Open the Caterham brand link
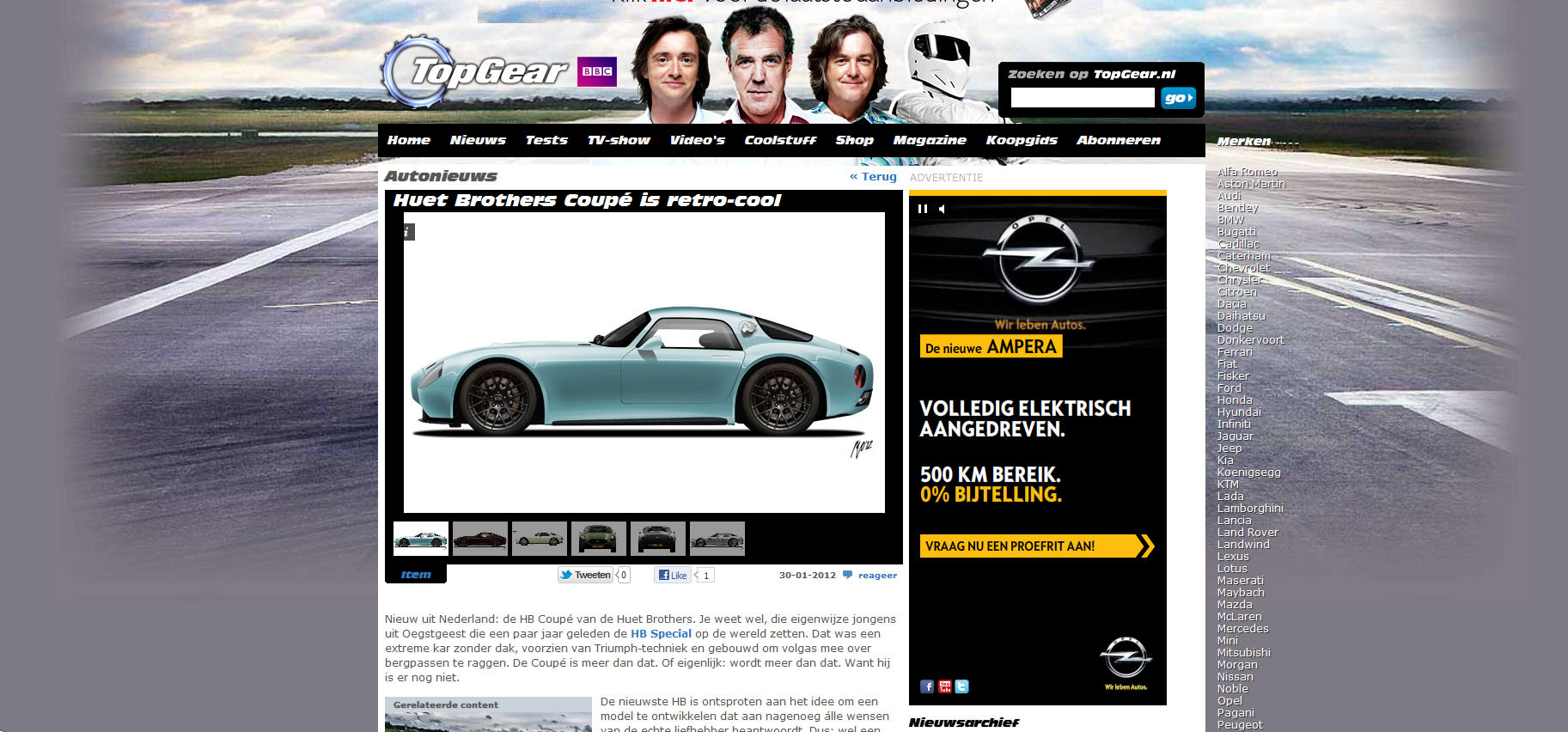The height and width of the screenshot is (732, 1568). click(x=1243, y=256)
